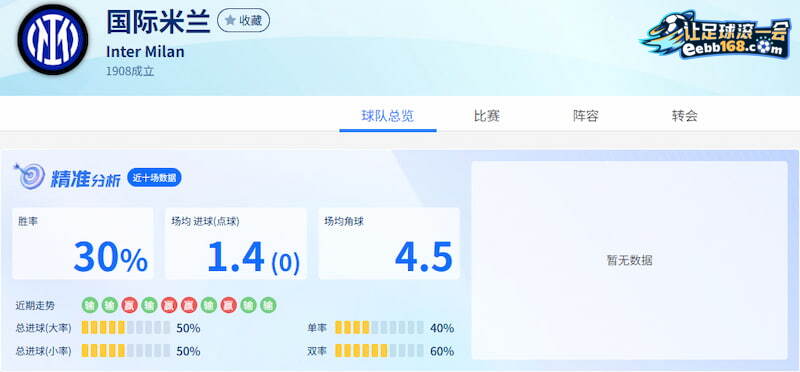The width and height of the screenshot is (800, 372).
Task: Click the 双率 progress bar
Action: coord(379,351)
